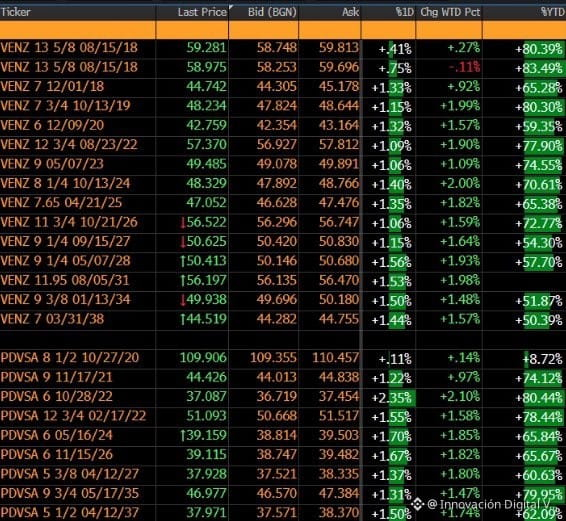Click the %1D column header
The image size is (566, 521).
point(405,12)
